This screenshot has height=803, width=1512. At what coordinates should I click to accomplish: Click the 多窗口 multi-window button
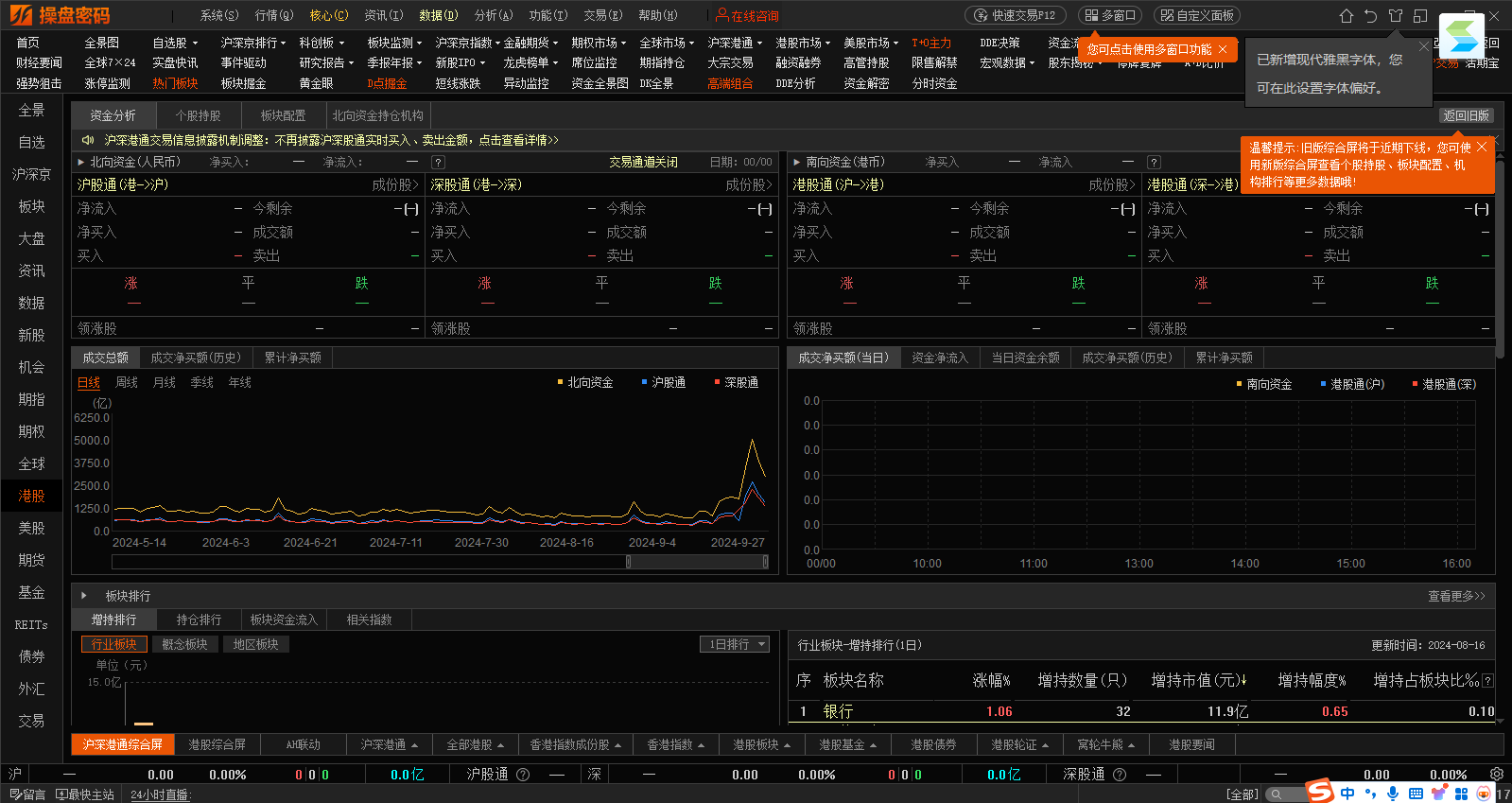(1110, 16)
